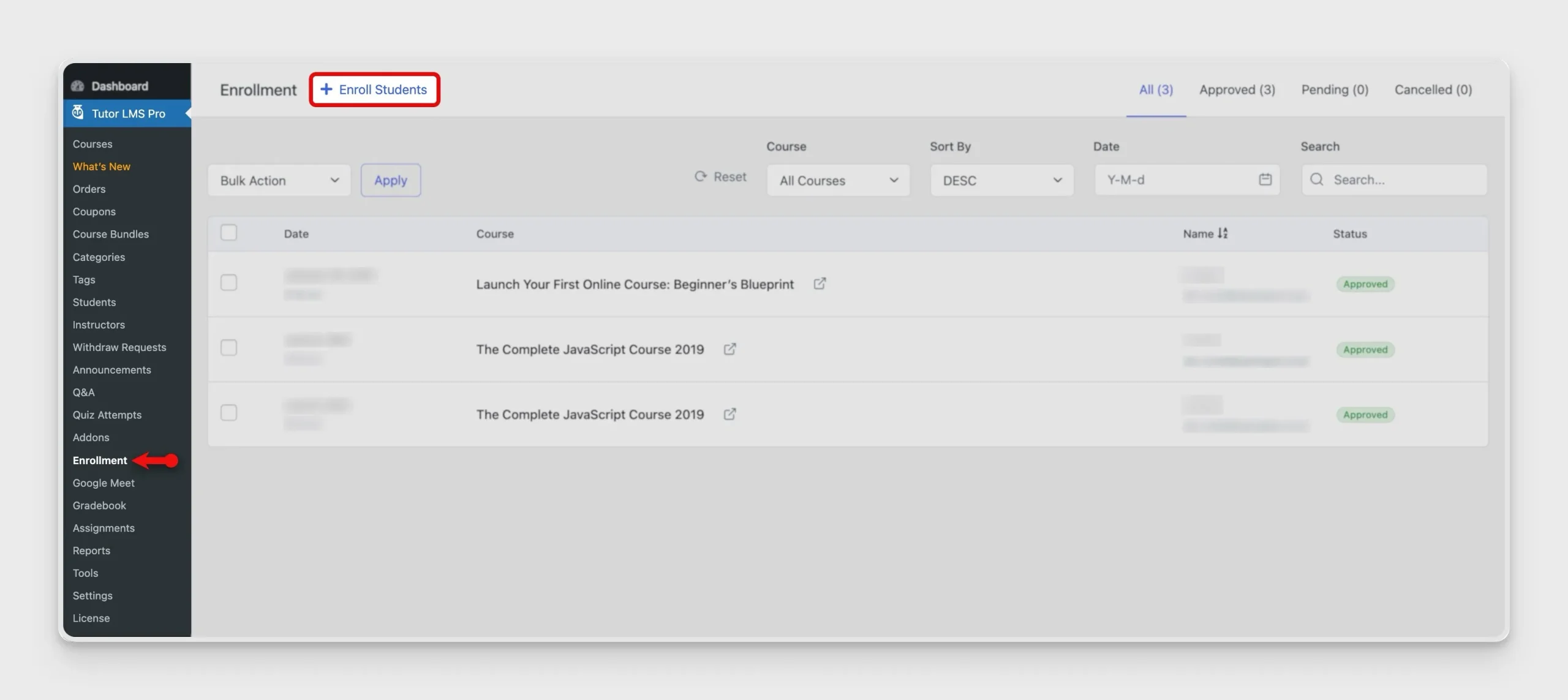1568x700 pixels.
Task: Switch to the Approved (3) tab
Action: pos(1237,89)
